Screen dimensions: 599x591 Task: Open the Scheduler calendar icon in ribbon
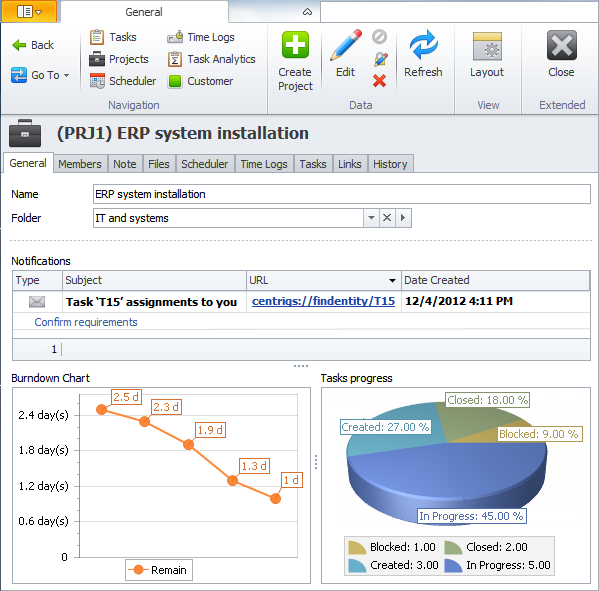point(97,81)
